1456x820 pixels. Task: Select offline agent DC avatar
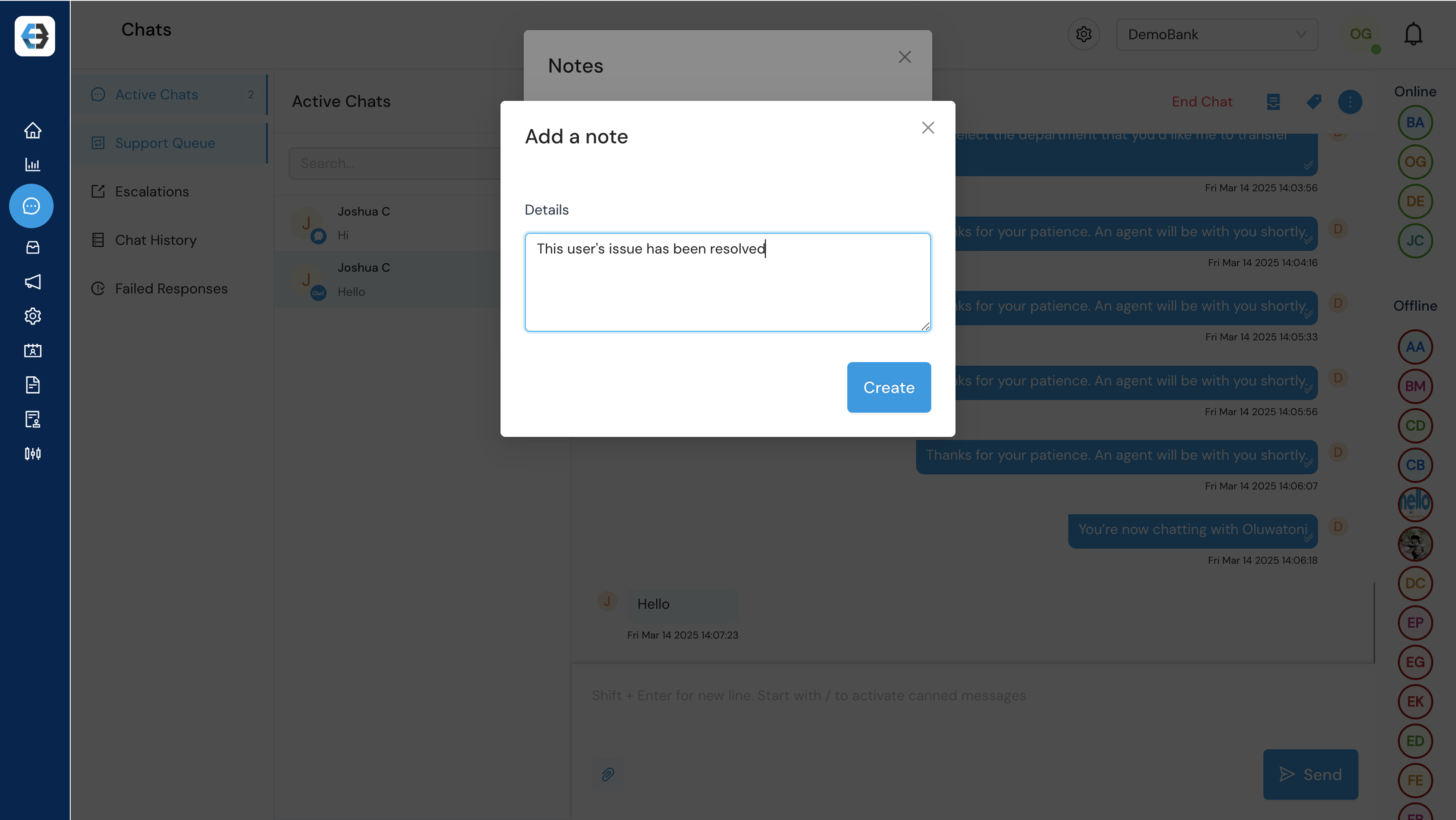tap(1415, 583)
